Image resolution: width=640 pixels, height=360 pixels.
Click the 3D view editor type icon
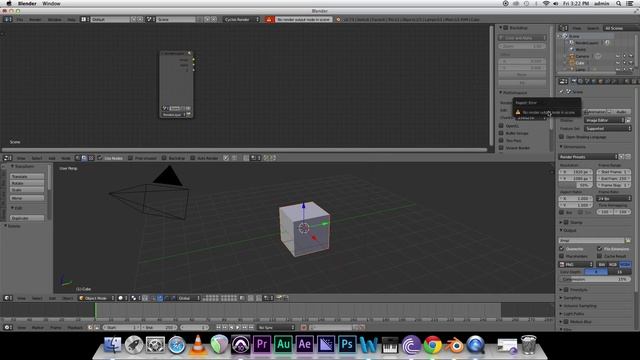point(8,298)
